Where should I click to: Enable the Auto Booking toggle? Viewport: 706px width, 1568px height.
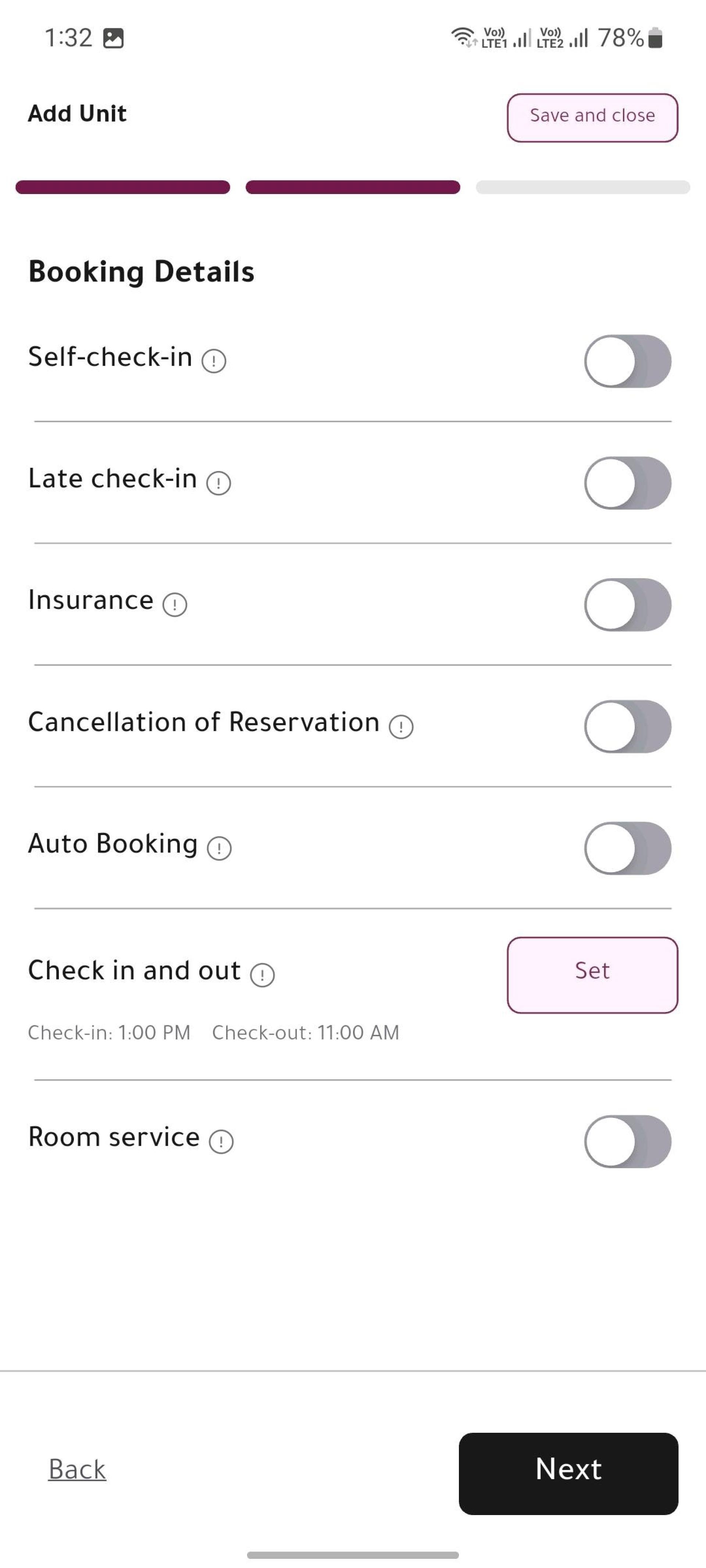pyautogui.click(x=627, y=848)
